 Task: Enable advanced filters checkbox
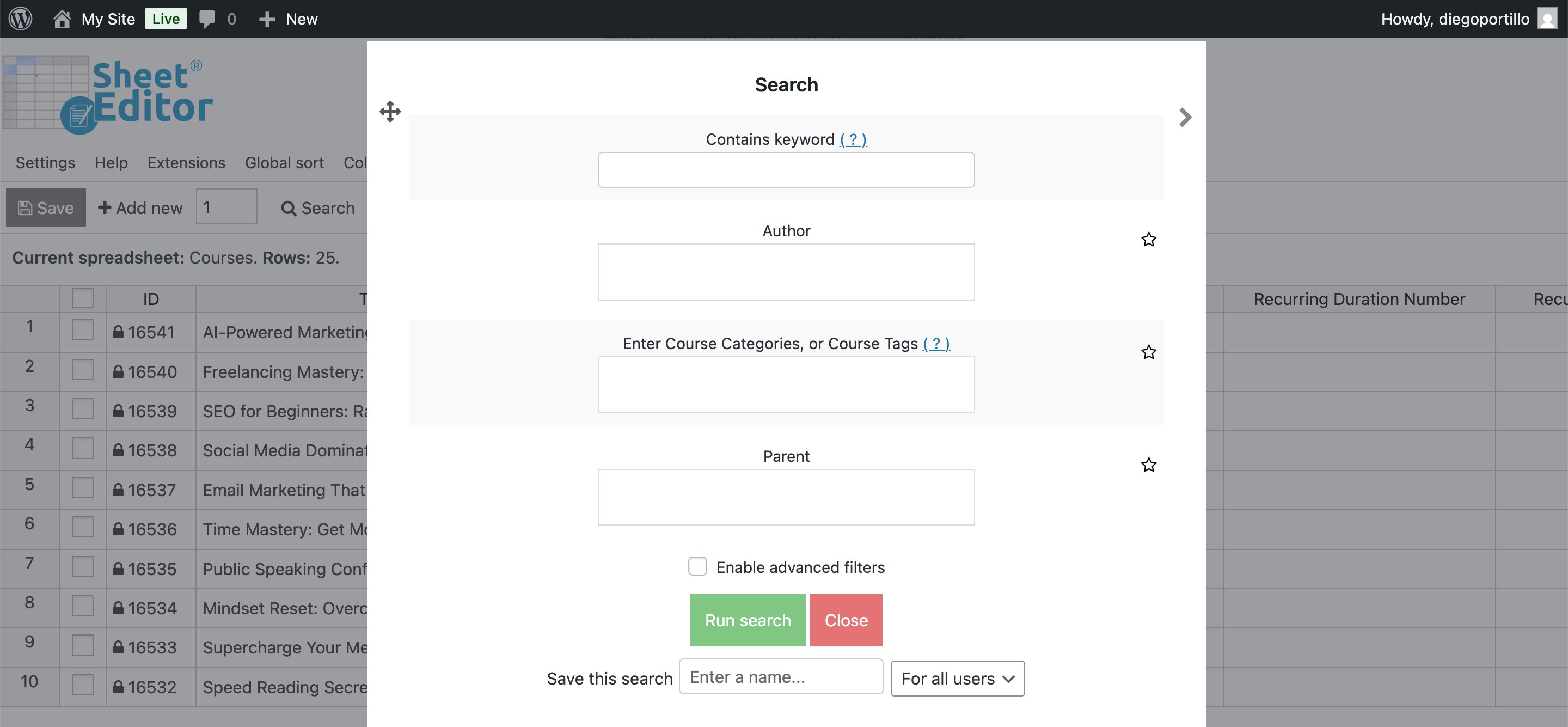[697, 566]
